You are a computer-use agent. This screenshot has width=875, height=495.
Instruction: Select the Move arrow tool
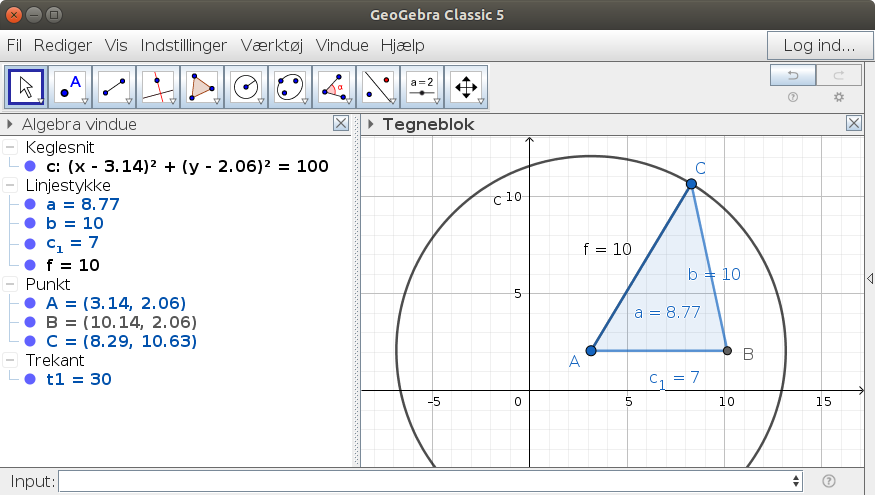tap(26, 87)
